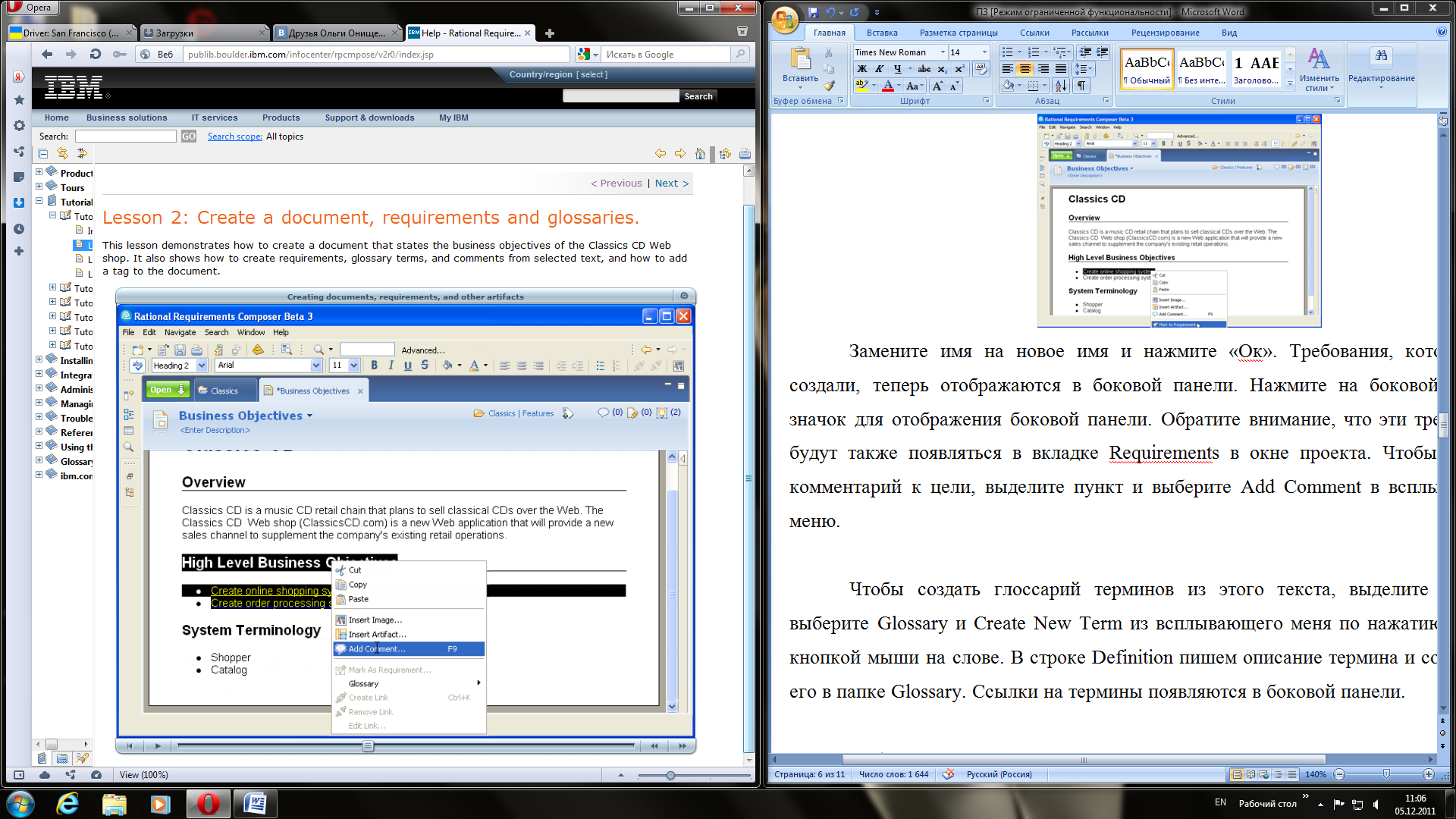This screenshot has height=819, width=1456.
Task: Click the Opera address bar URL field
Action: tap(377, 55)
